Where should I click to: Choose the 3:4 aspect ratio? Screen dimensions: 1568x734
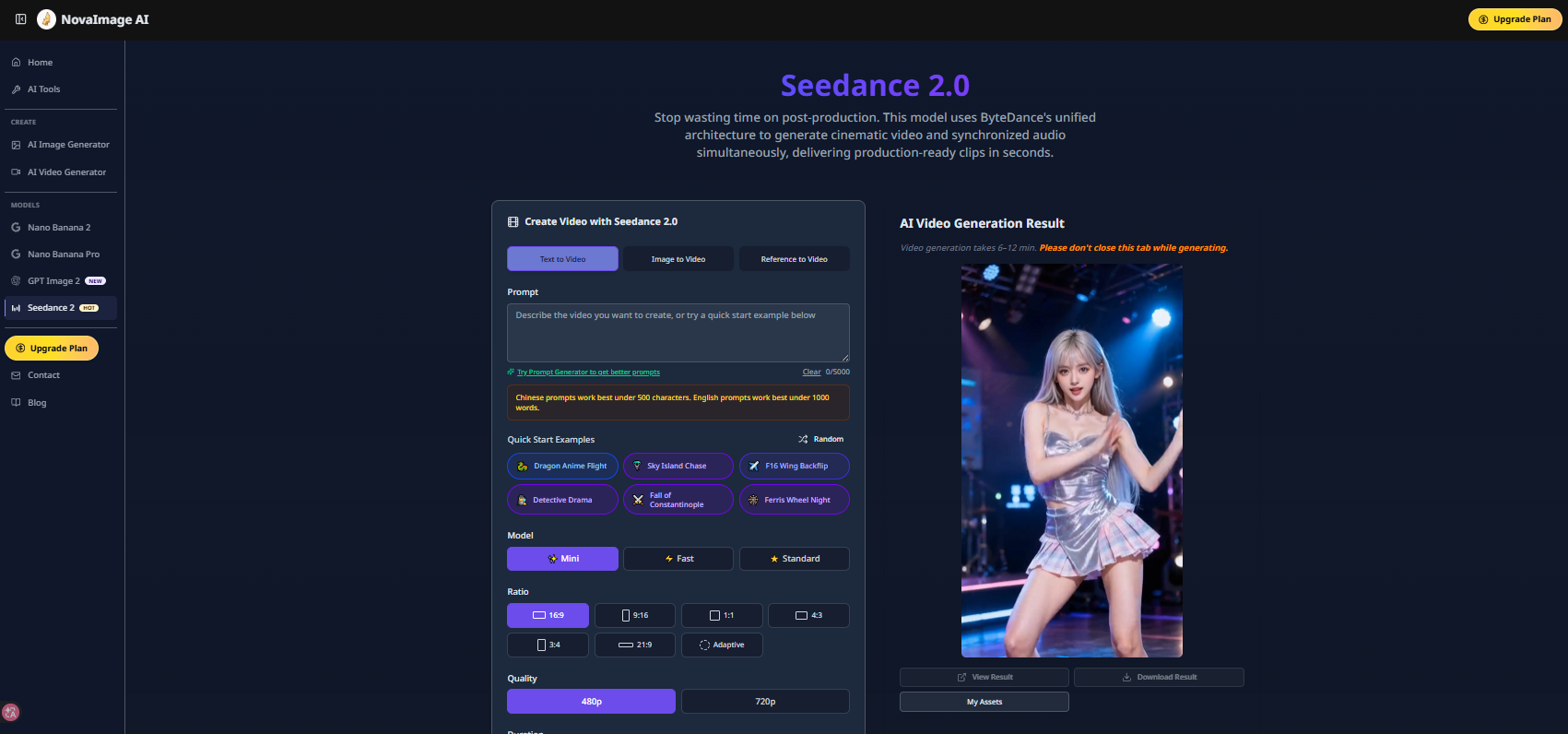coord(548,645)
